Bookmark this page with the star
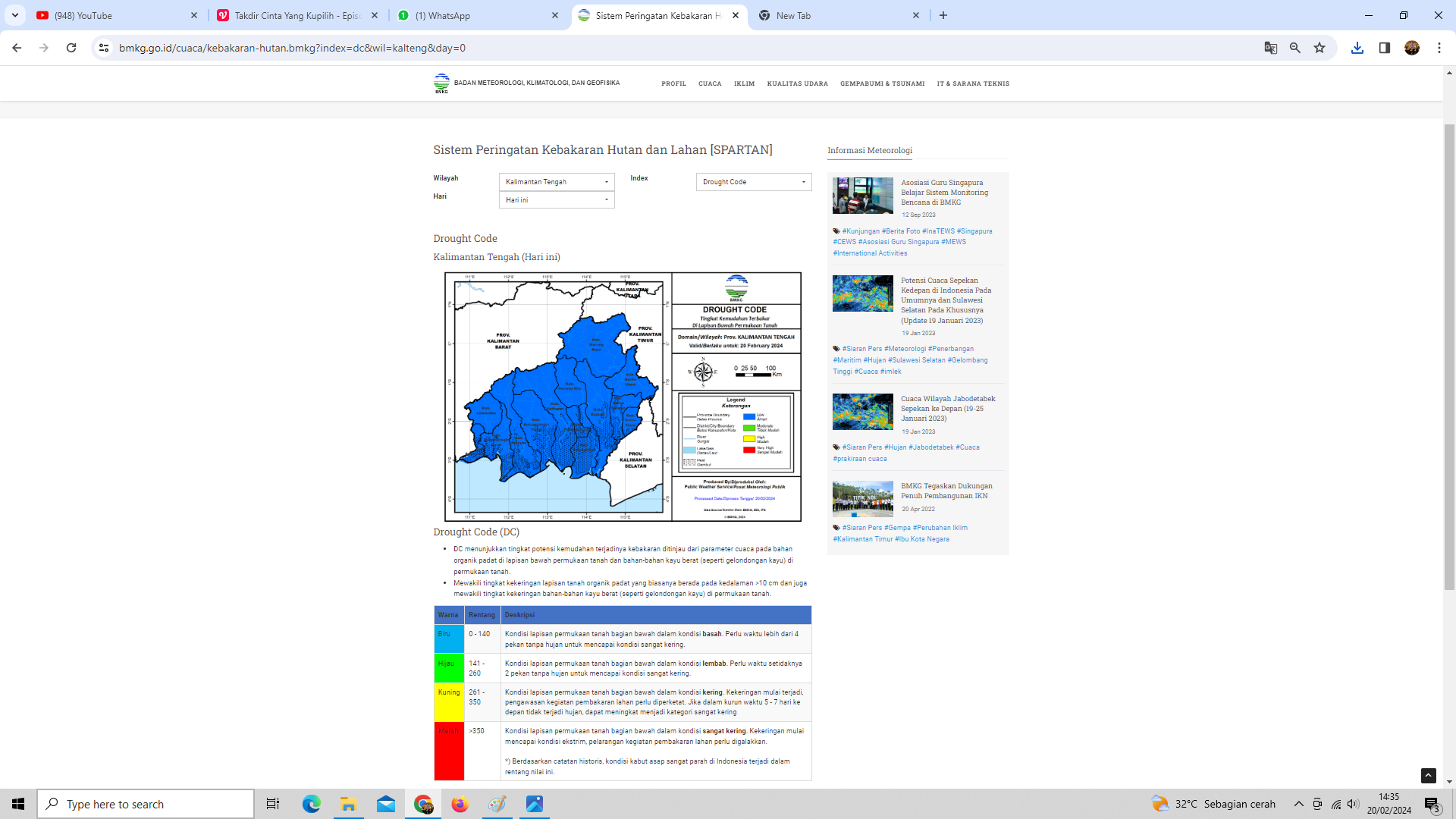Viewport: 1456px width, 819px height. [1319, 48]
